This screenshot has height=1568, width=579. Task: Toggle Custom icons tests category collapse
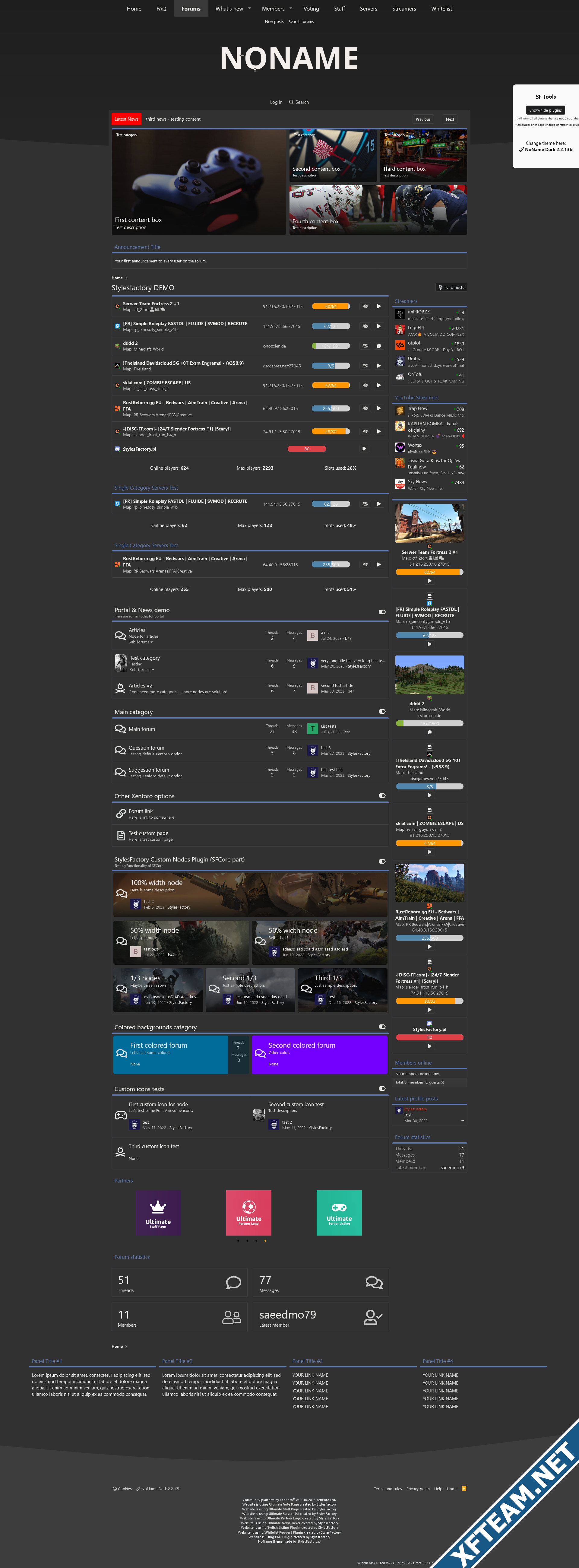(x=382, y=1088)
